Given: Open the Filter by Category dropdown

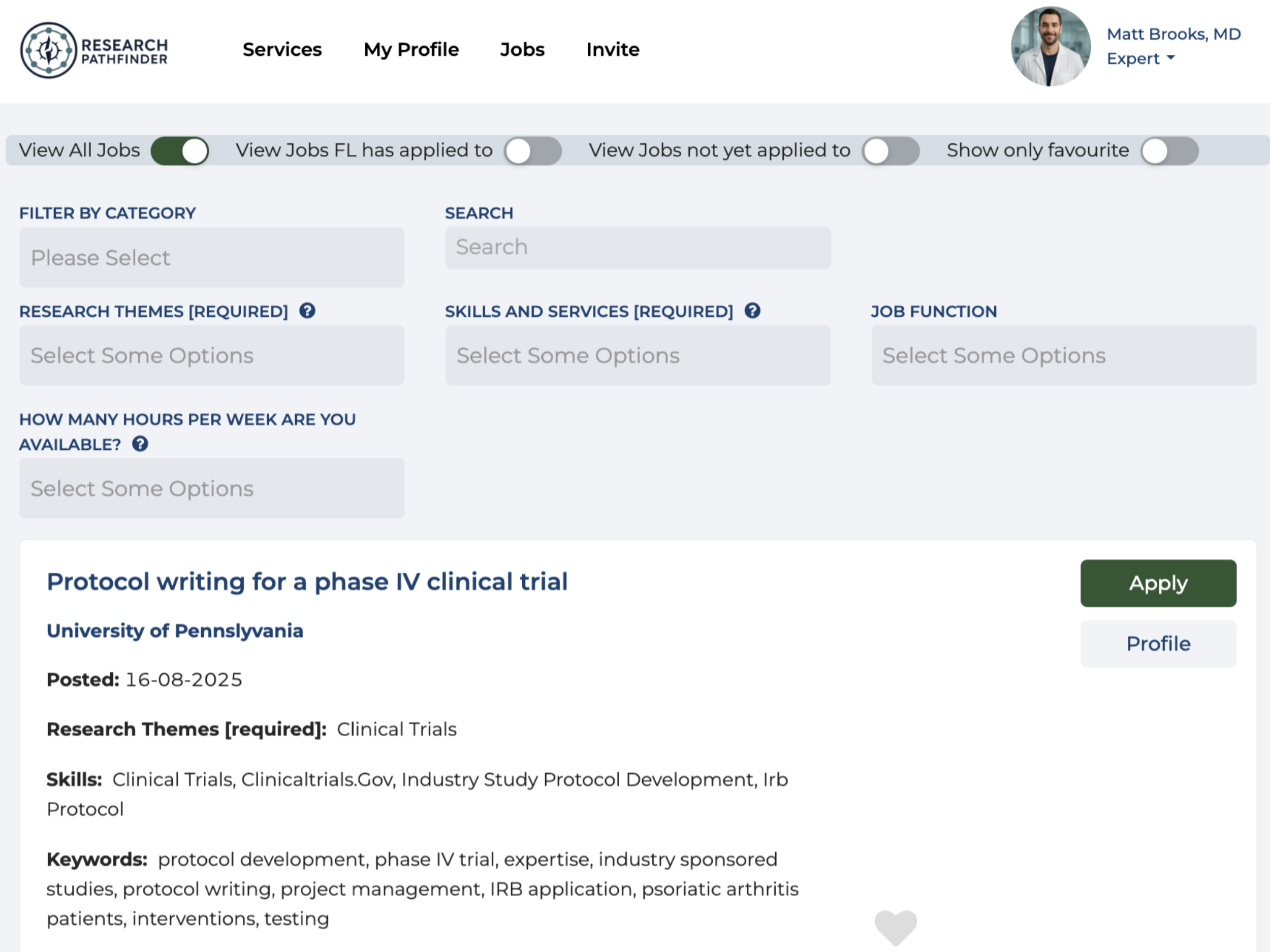Looking at the screenshot, I should point(212,257).
